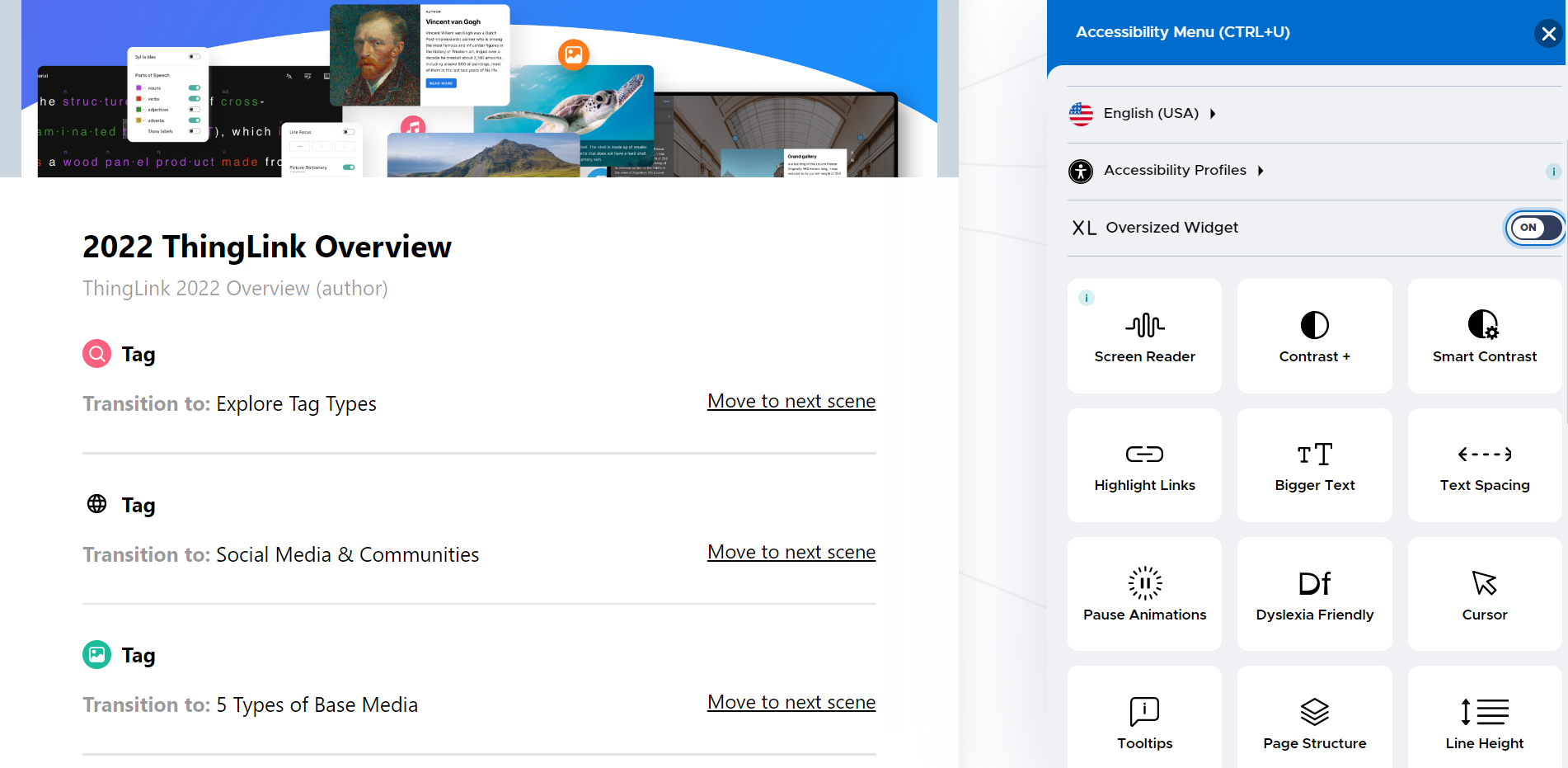Toggle Text Spacing

[x=1485, y=465]
